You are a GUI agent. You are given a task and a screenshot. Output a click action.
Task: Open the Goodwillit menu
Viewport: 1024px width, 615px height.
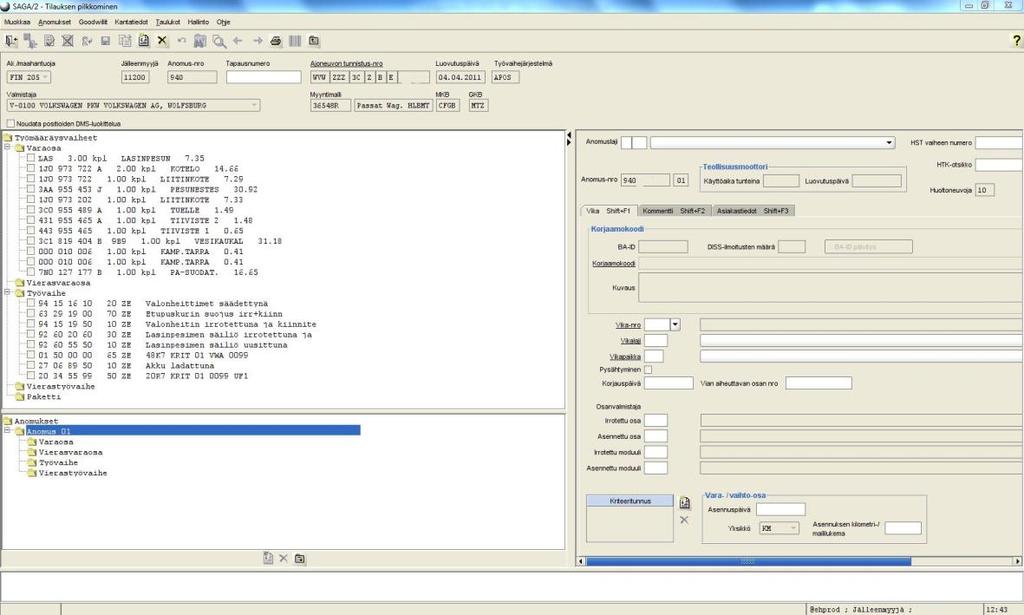(93, 22)
